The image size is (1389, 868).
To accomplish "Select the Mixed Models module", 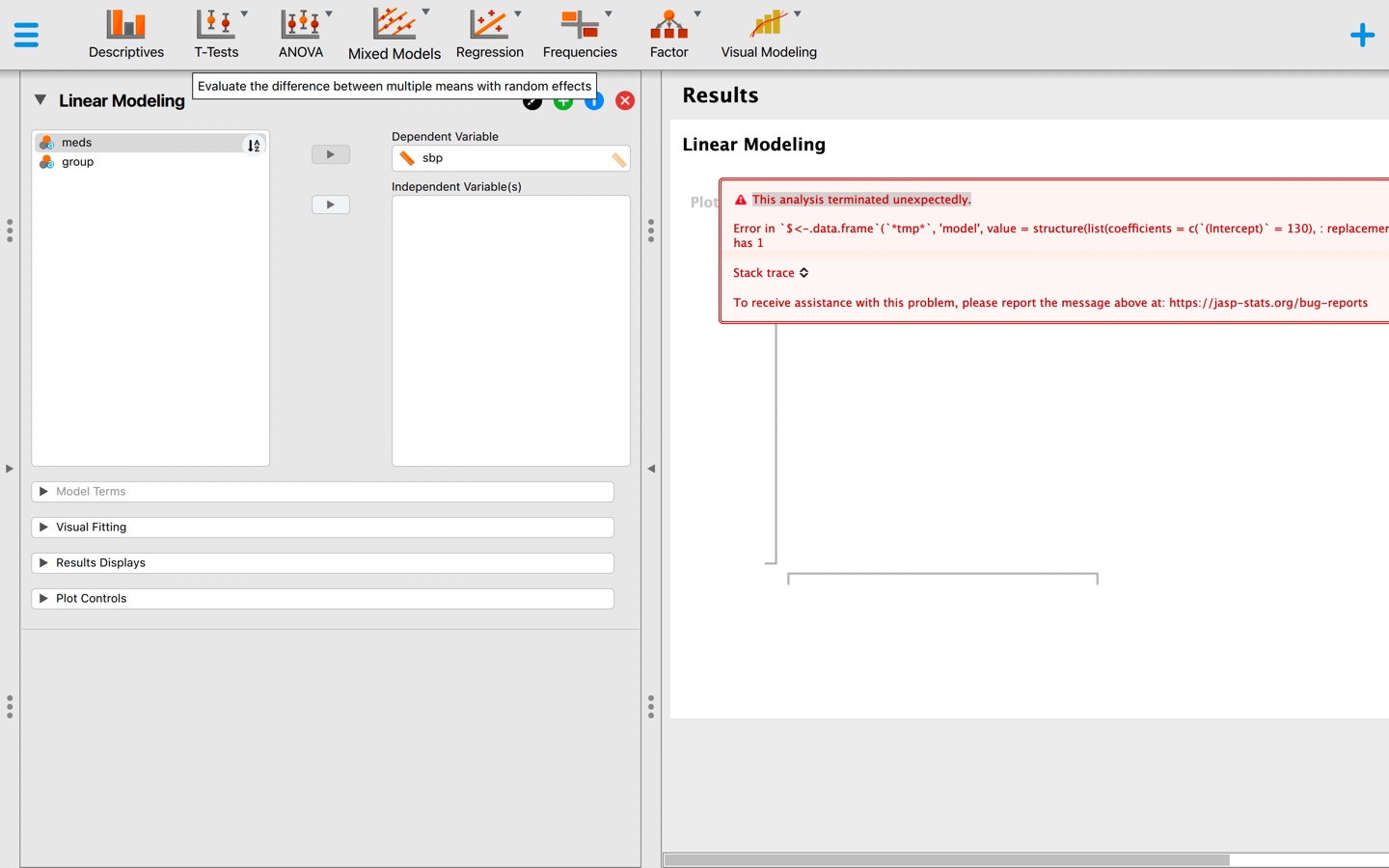I will (x=394, y=34).
